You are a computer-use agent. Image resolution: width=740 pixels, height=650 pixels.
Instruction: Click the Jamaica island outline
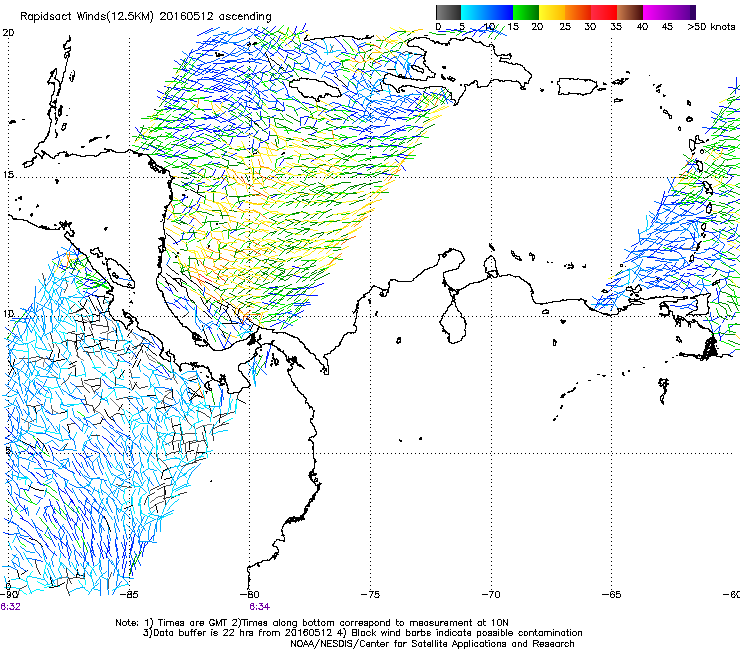[315, 88]
